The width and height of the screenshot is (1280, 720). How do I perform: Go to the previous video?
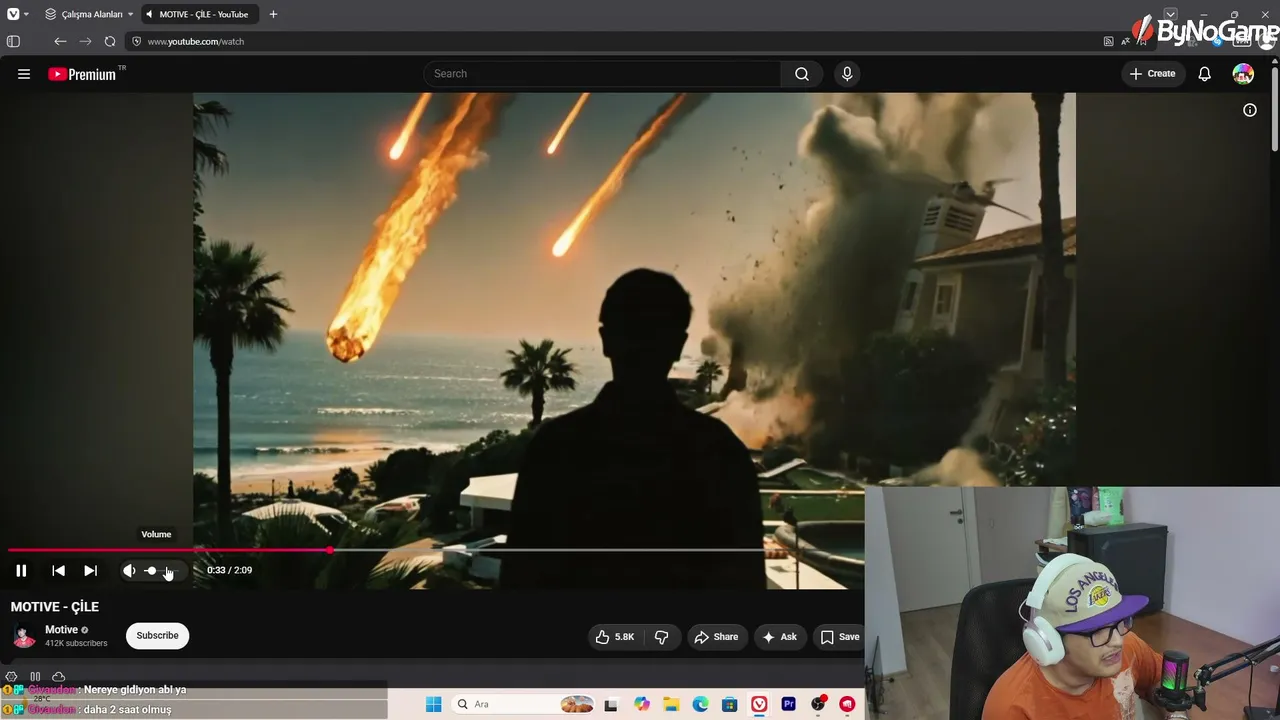(58, 570)
